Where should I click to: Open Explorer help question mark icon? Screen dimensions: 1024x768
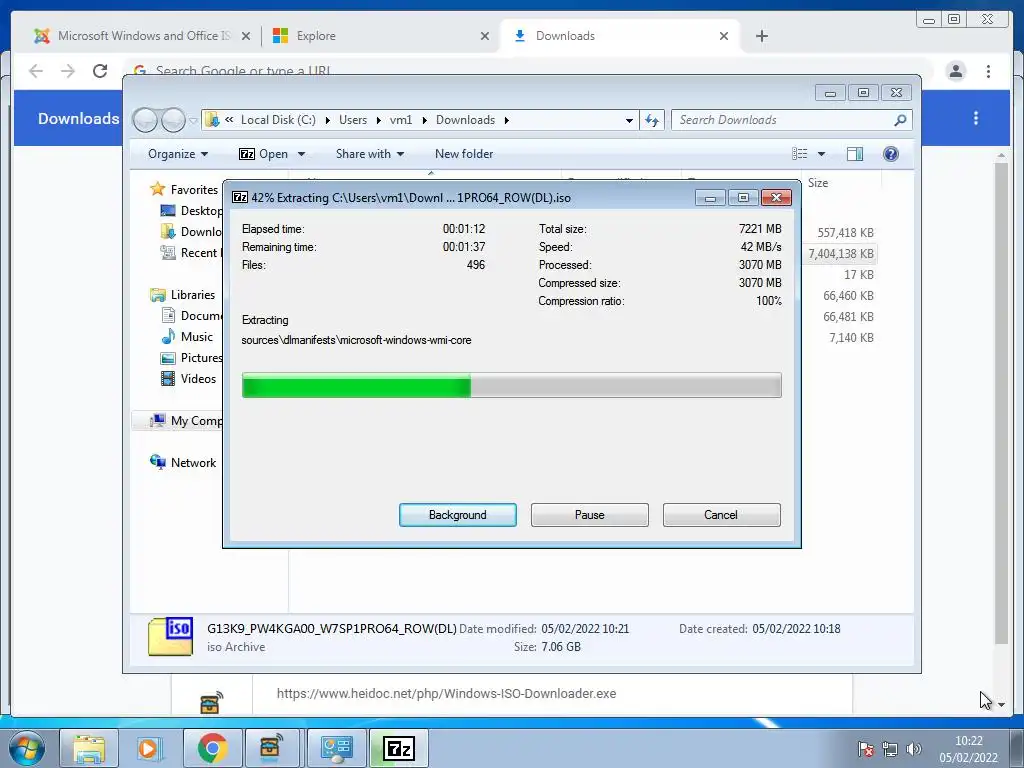click(x=890, y=153)
